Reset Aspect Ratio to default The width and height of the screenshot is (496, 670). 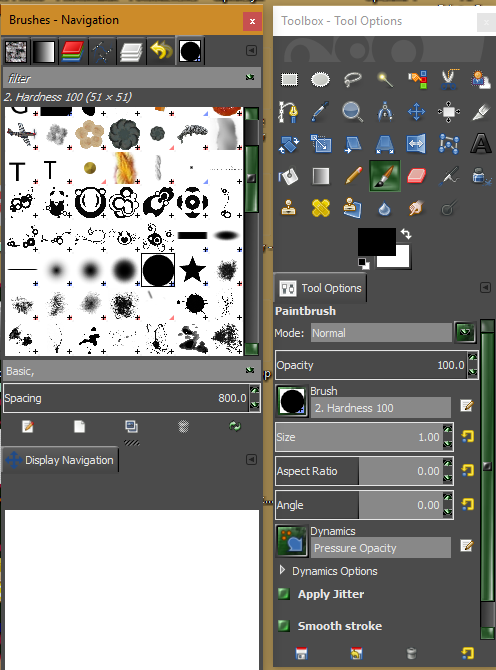(468, 470)
